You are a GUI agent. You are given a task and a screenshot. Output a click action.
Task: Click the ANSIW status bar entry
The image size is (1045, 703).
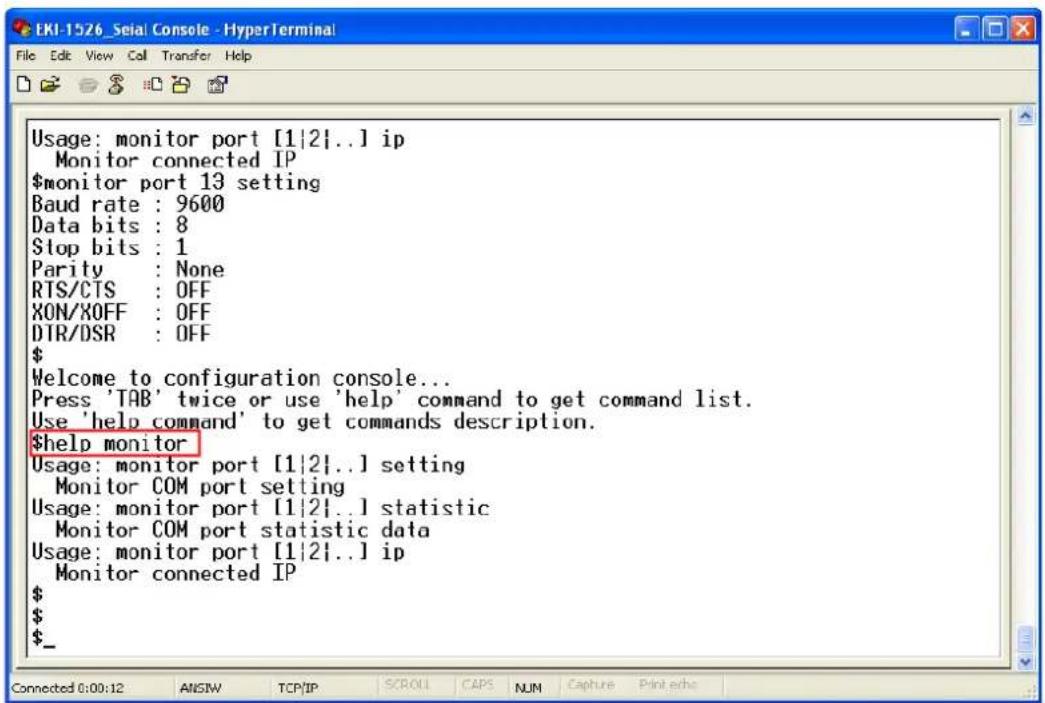click(200, 688)
